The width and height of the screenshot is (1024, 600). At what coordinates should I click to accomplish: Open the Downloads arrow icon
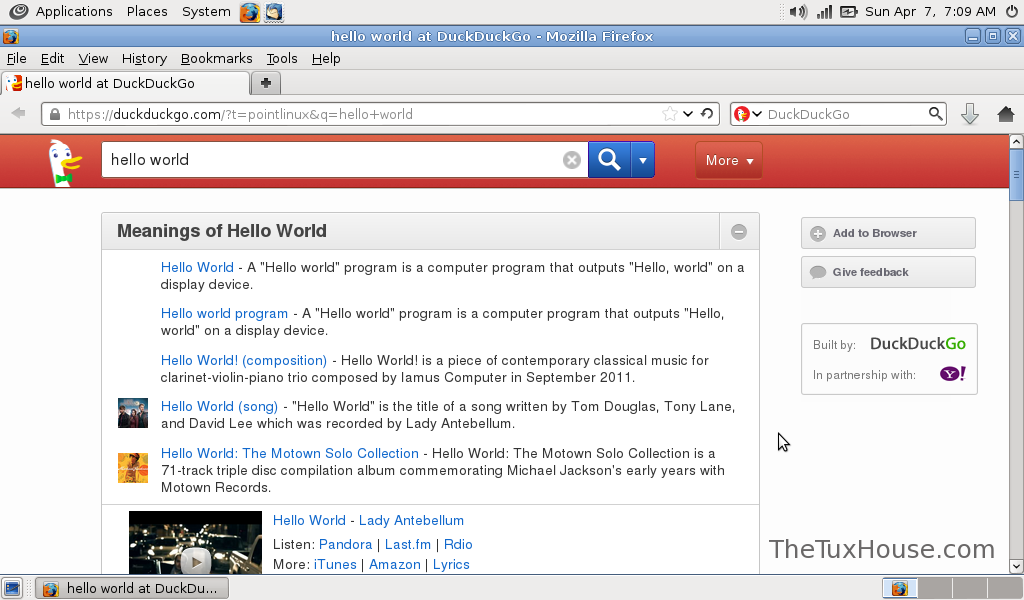click(969, 114)
